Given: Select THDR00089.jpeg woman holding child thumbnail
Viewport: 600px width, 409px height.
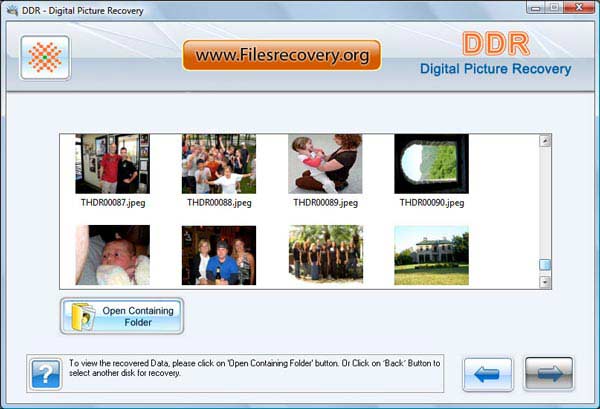Looking at the screenshot, I should 325,164.
